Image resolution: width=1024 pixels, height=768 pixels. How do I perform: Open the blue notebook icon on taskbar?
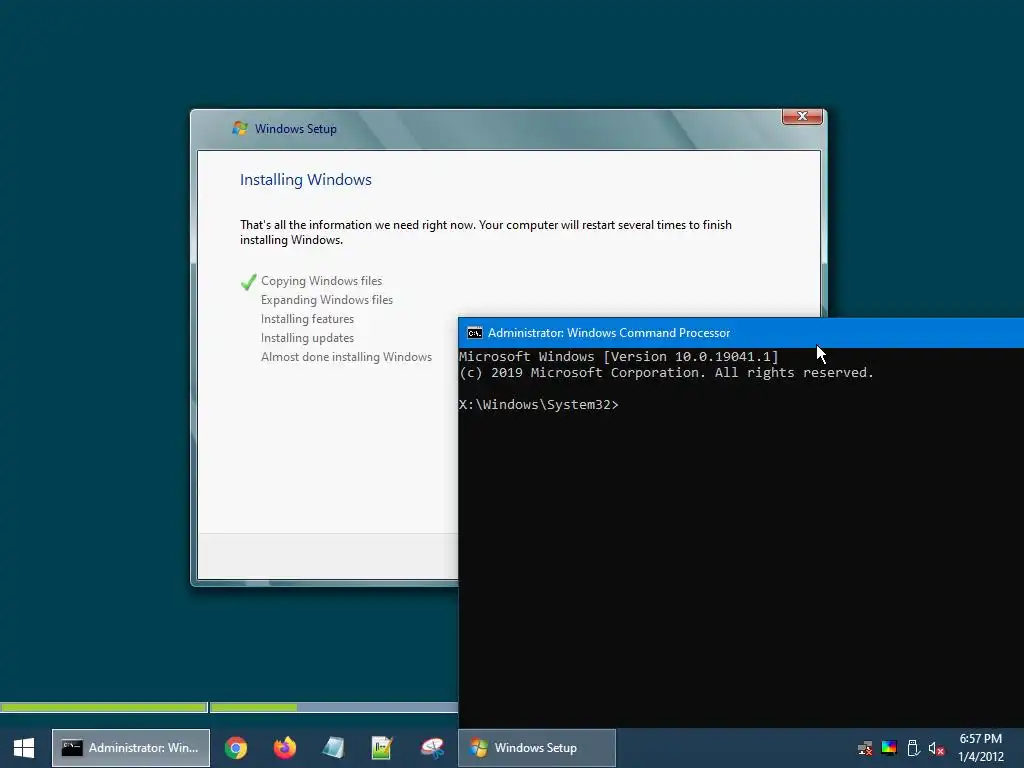[x=333, y=748]
